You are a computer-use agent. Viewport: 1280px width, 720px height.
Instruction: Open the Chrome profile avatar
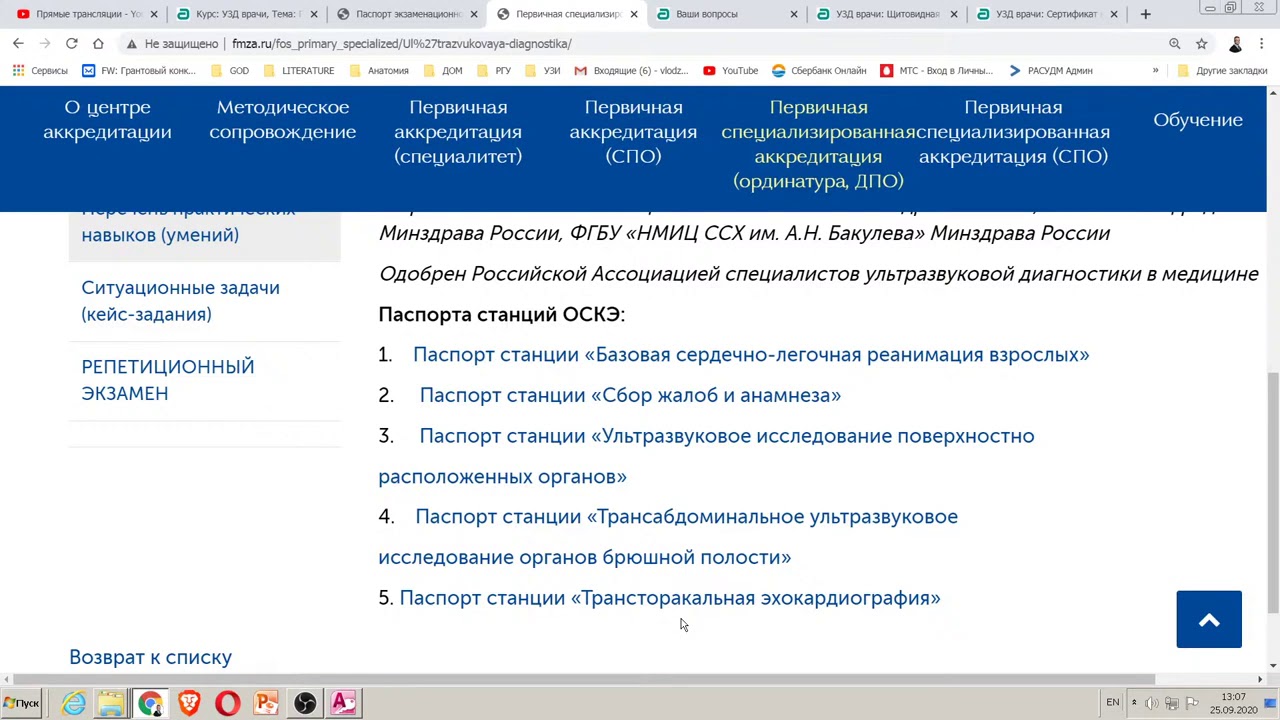click(x=1236, y=43)
